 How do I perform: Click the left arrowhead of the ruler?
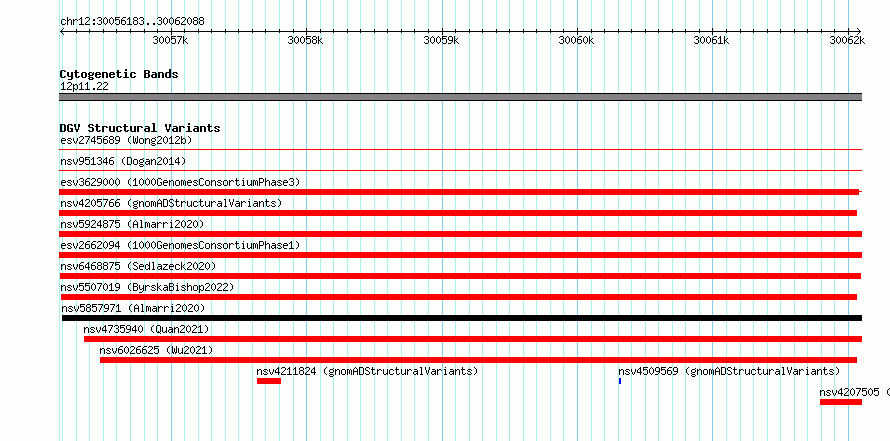(x=62, y=31)
